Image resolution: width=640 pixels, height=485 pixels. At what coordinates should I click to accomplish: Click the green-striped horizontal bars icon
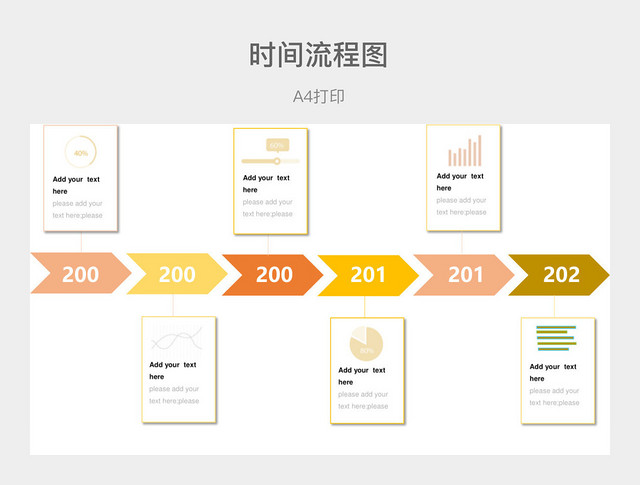(x=556, y=338)
